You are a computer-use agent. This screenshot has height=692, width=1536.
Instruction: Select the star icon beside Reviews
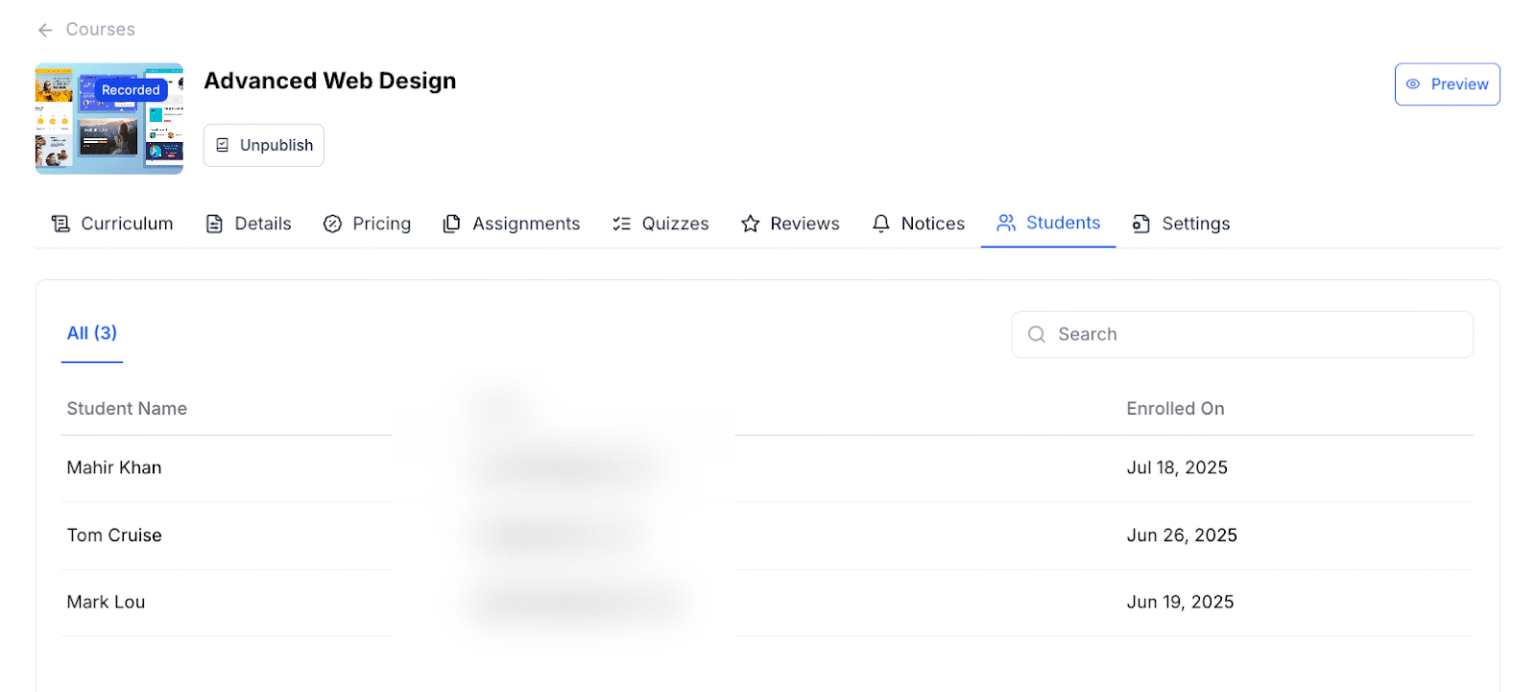751,223
